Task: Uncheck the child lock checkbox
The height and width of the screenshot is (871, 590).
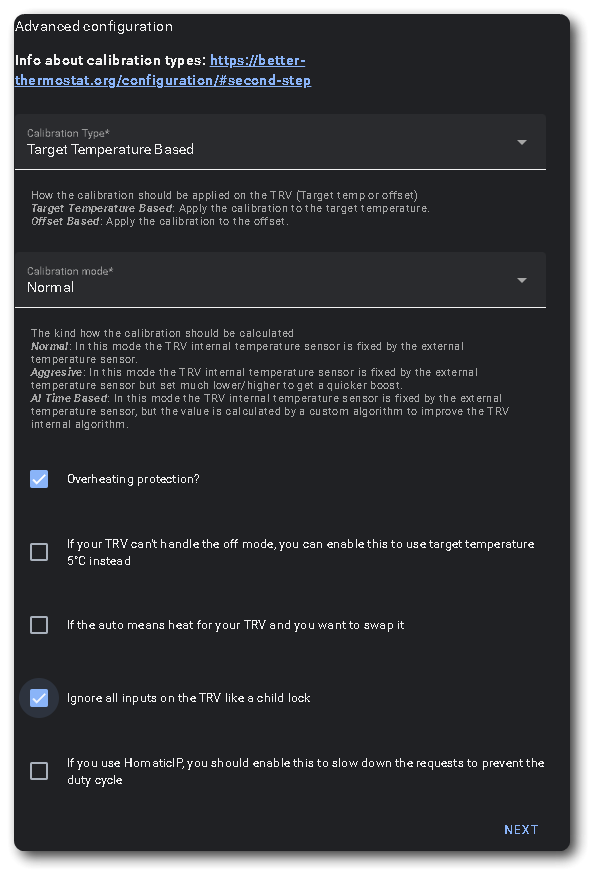Action: pos(39,698)
